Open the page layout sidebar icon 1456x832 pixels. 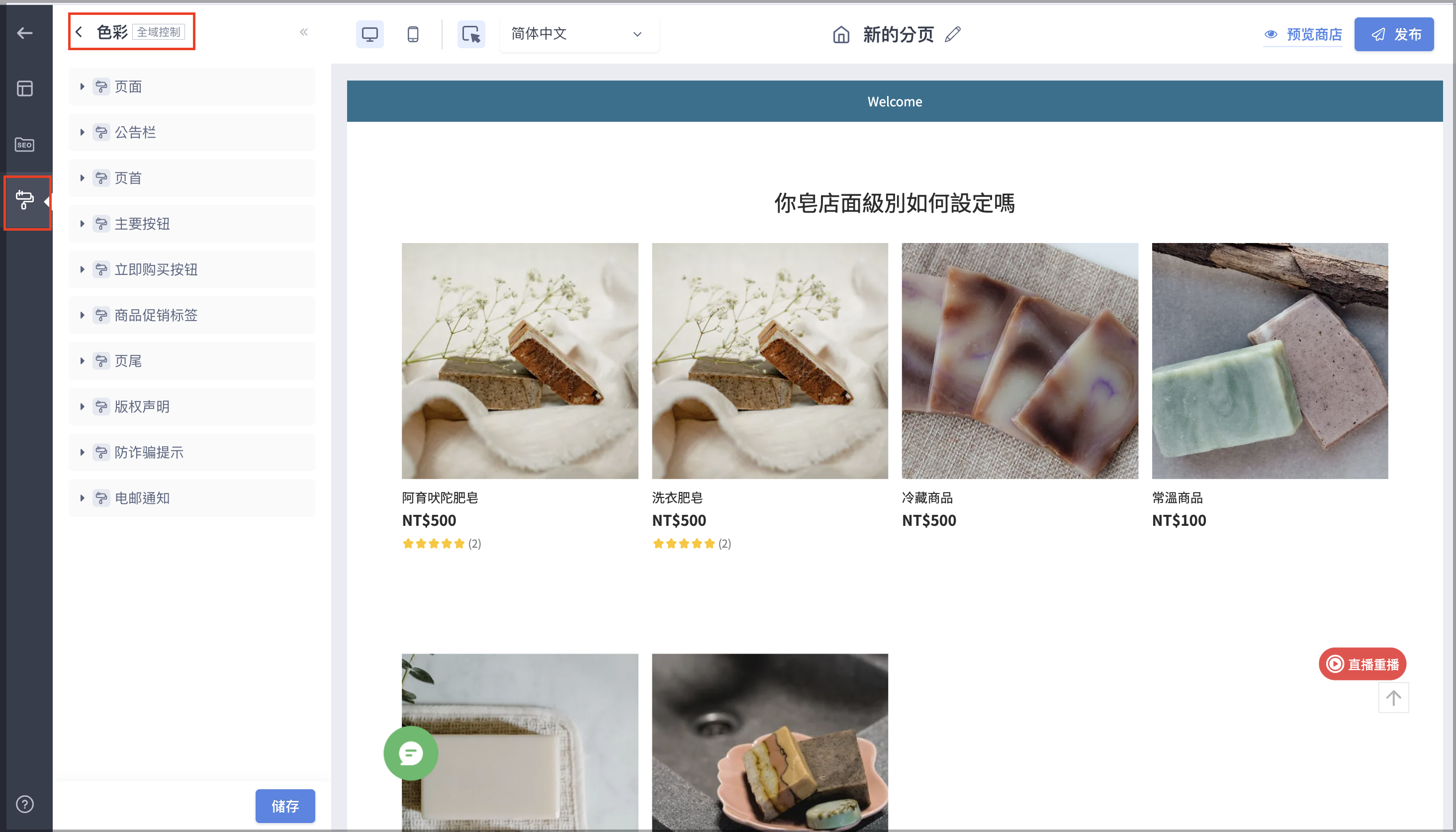24,88
